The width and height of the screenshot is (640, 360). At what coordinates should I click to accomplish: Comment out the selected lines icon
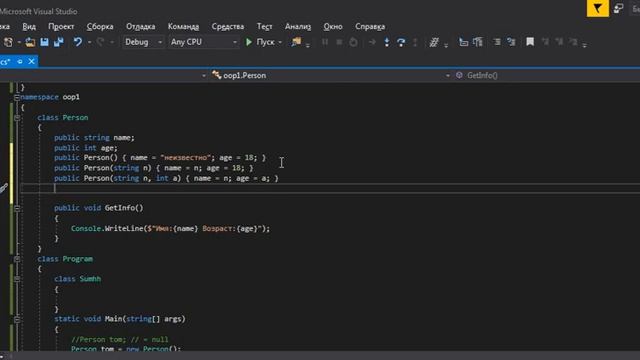point(497,42)
